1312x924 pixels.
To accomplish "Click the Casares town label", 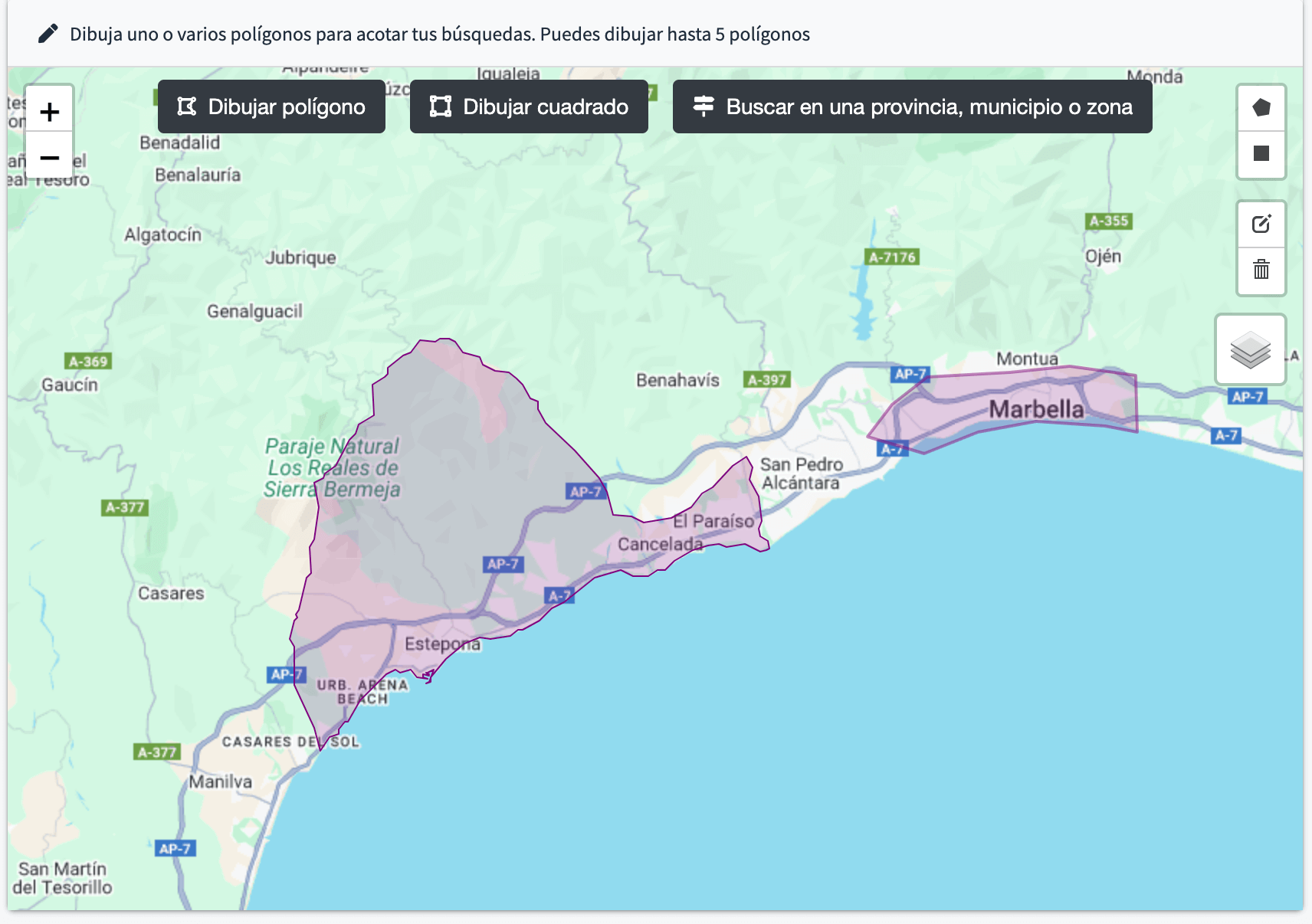I will (x=171, y=594).
